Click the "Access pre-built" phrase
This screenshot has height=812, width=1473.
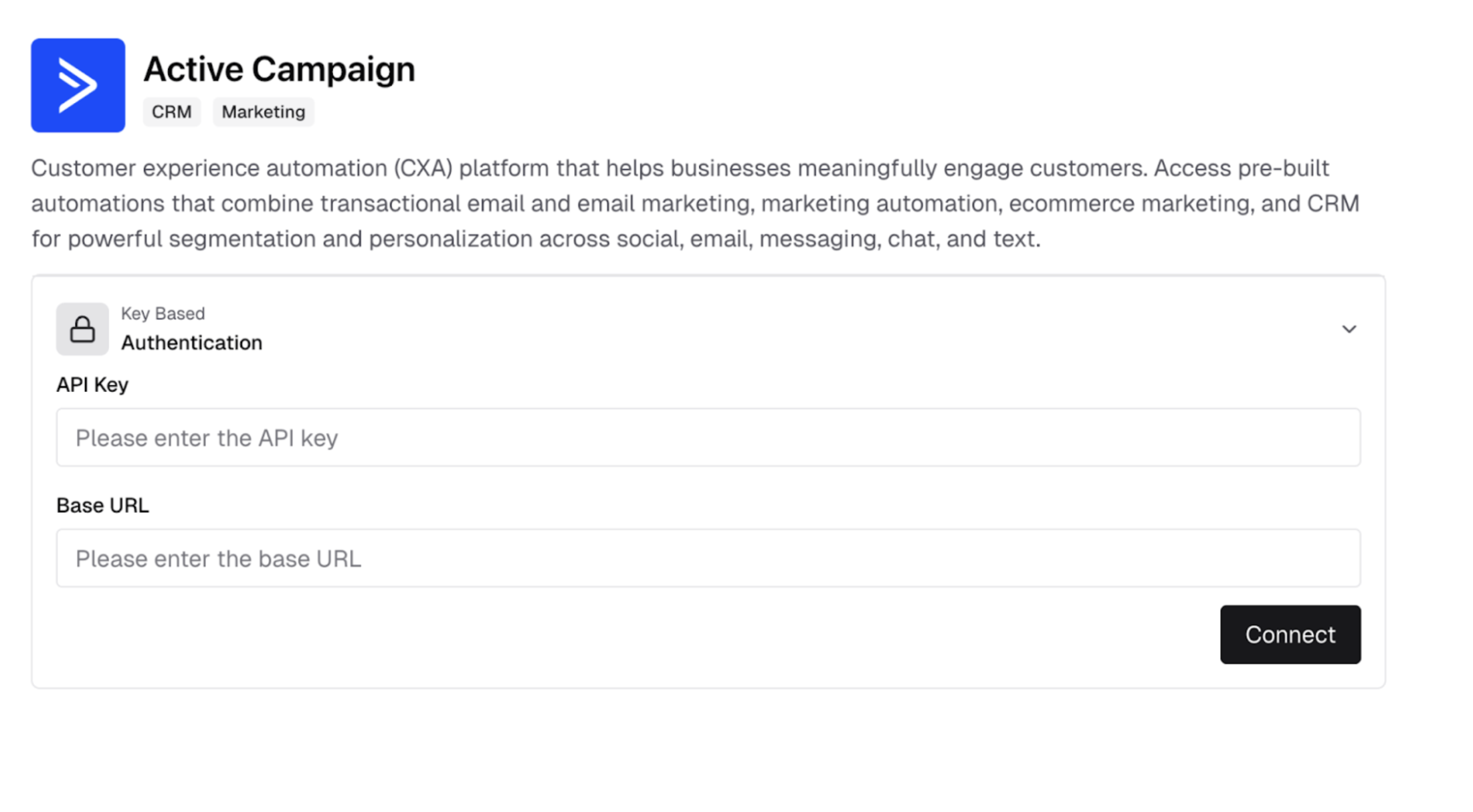(x=1241, y=168)
